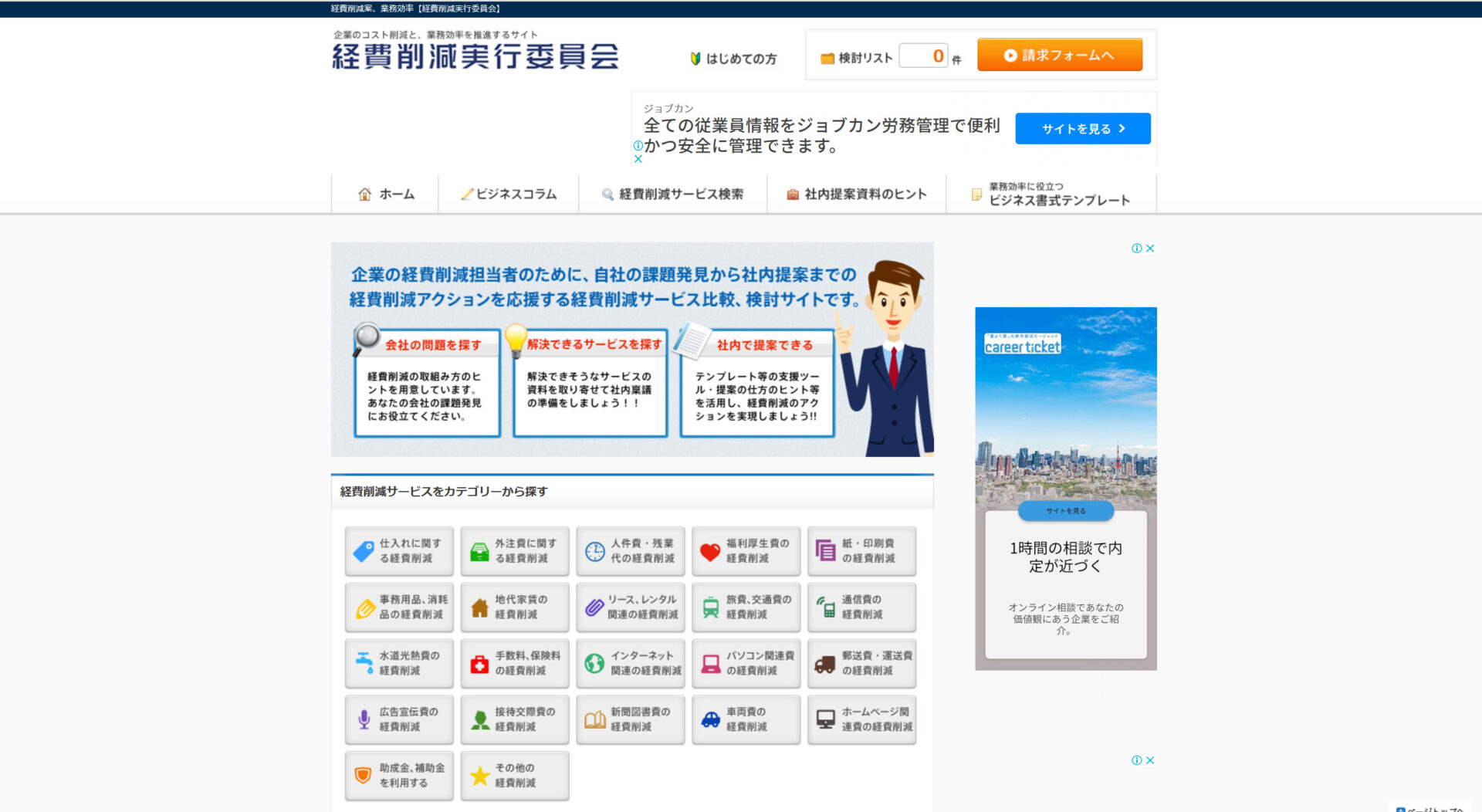Image resolution: width=1482 pixels, height=812 pixels.
Task: Click the 検討リスト count field
Action: (x=923, y=55)
